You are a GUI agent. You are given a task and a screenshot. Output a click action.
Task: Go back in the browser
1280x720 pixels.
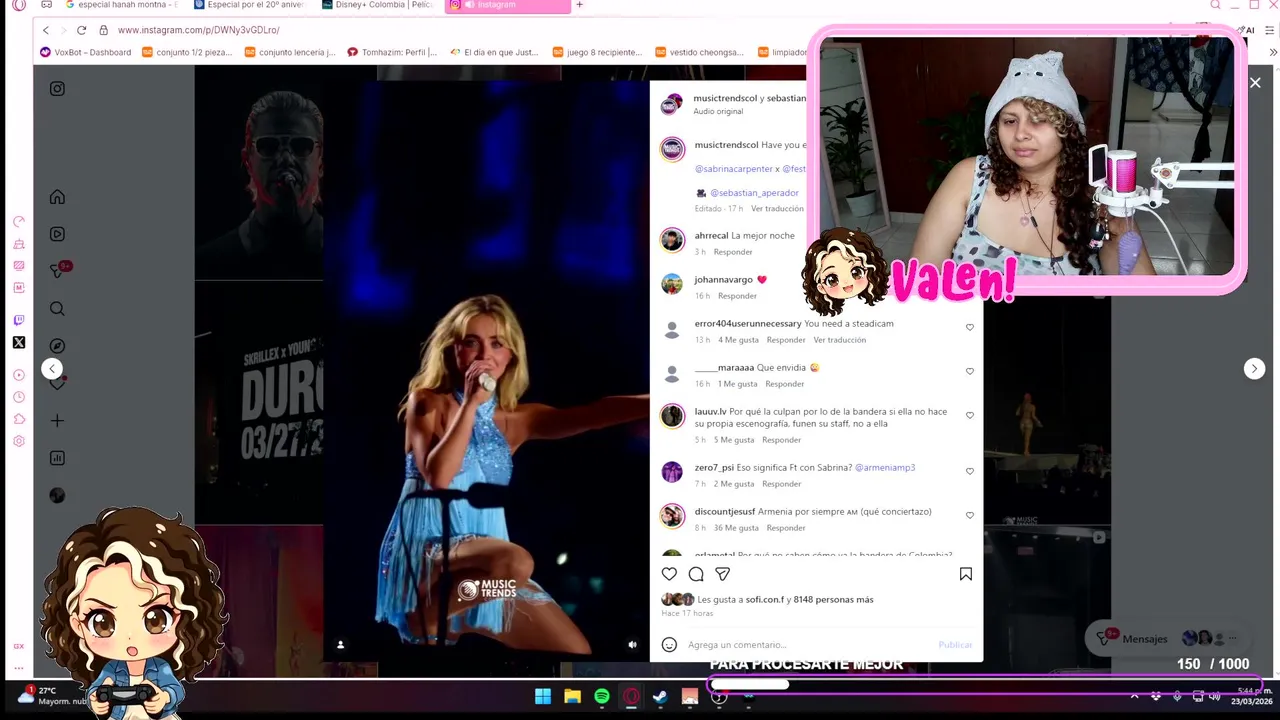[x=45, y=30]
